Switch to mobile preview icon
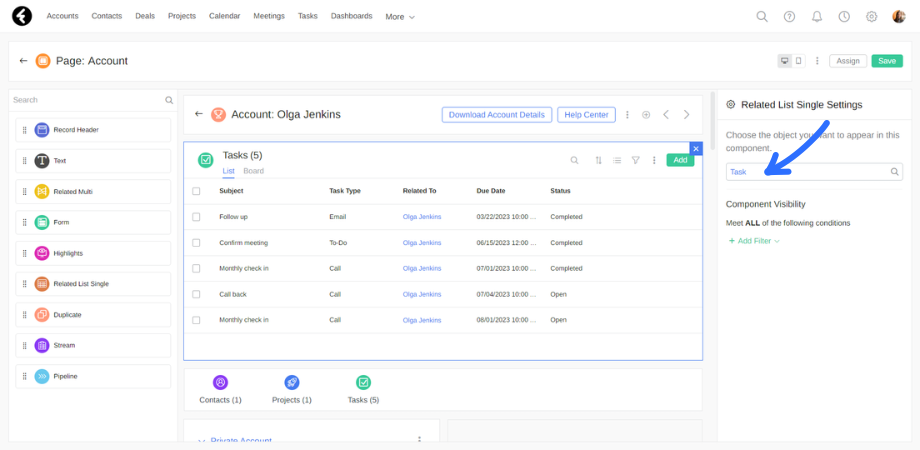This screenshot has width=920, height=450. (x=798, y=61)
